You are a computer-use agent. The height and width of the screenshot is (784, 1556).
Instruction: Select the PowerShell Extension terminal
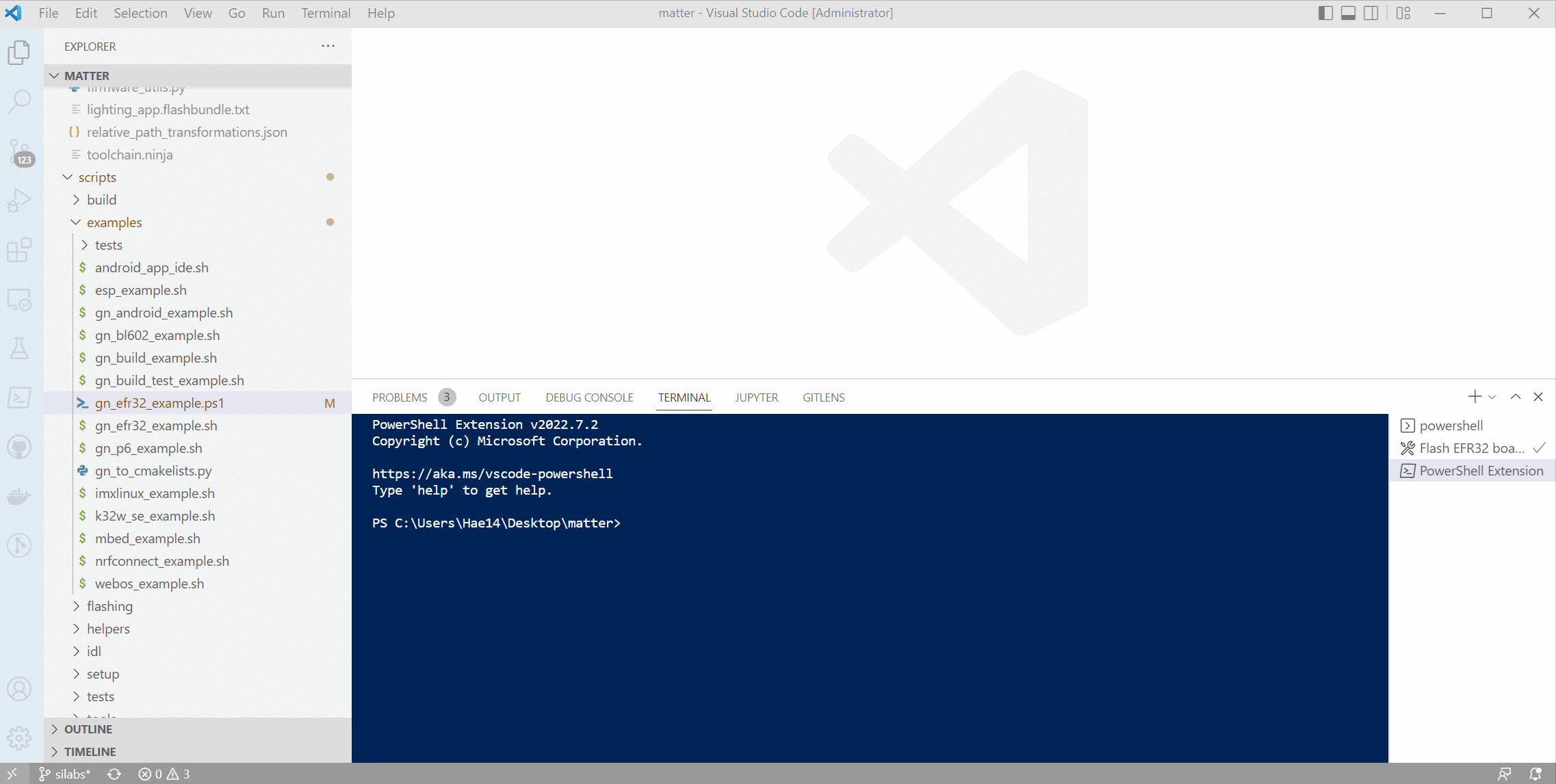click(1473, 471)
